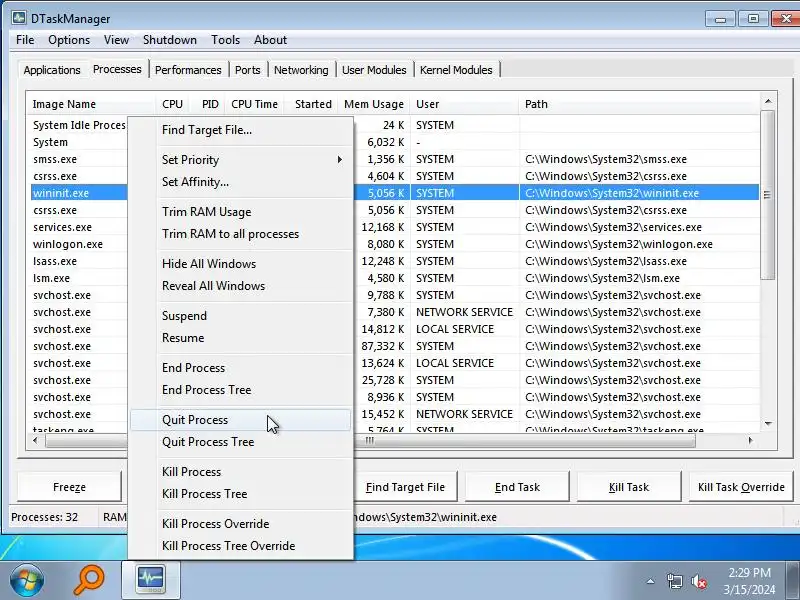Open the Shutdown menu
The image size is (800, 600).
(x=169, y=40)
